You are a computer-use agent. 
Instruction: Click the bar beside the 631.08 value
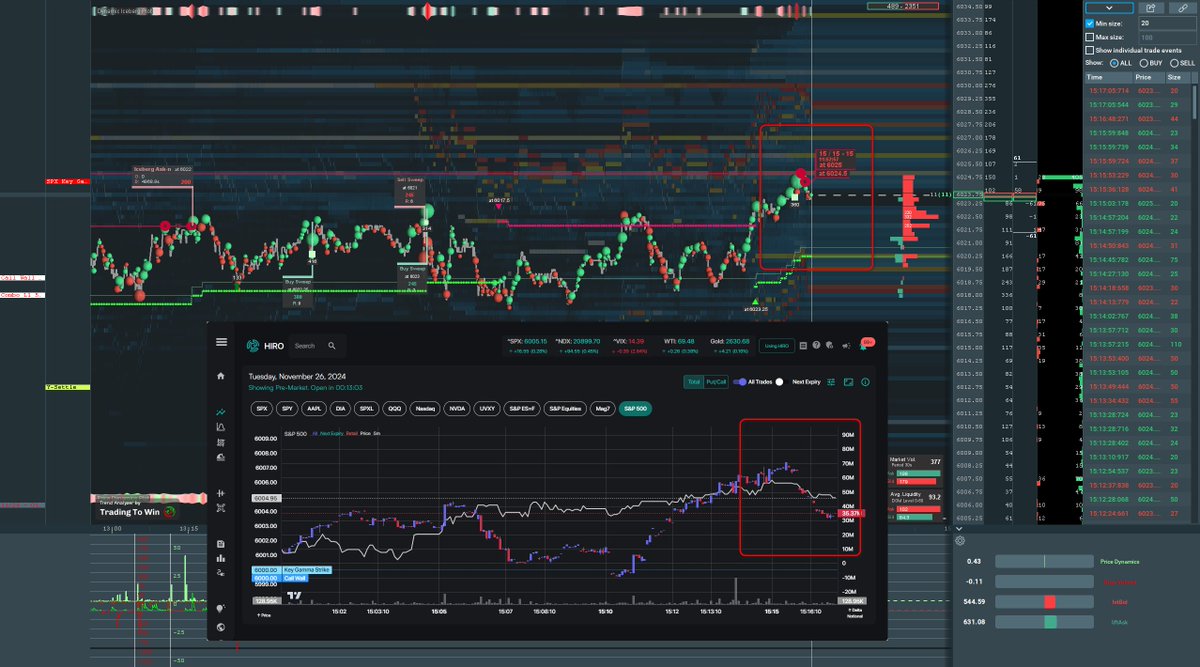click(1044, 622)
